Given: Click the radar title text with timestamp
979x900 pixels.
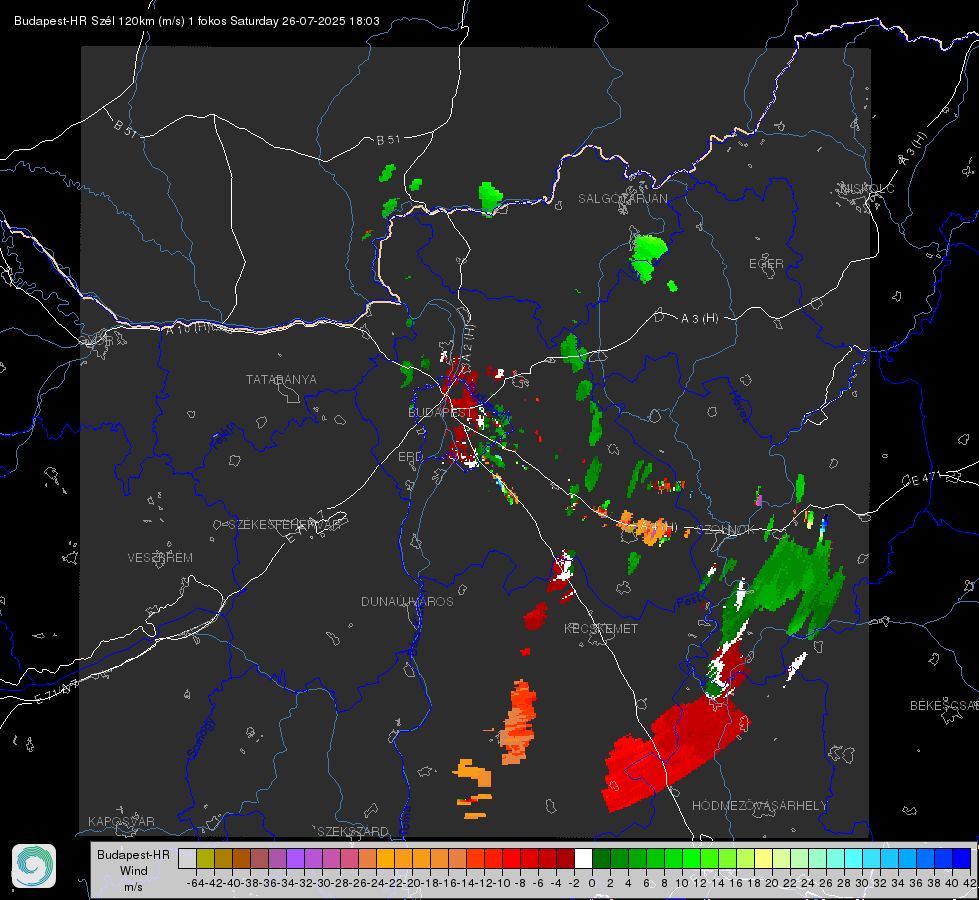Looking at the screenshot, I should tap(197, 21).
